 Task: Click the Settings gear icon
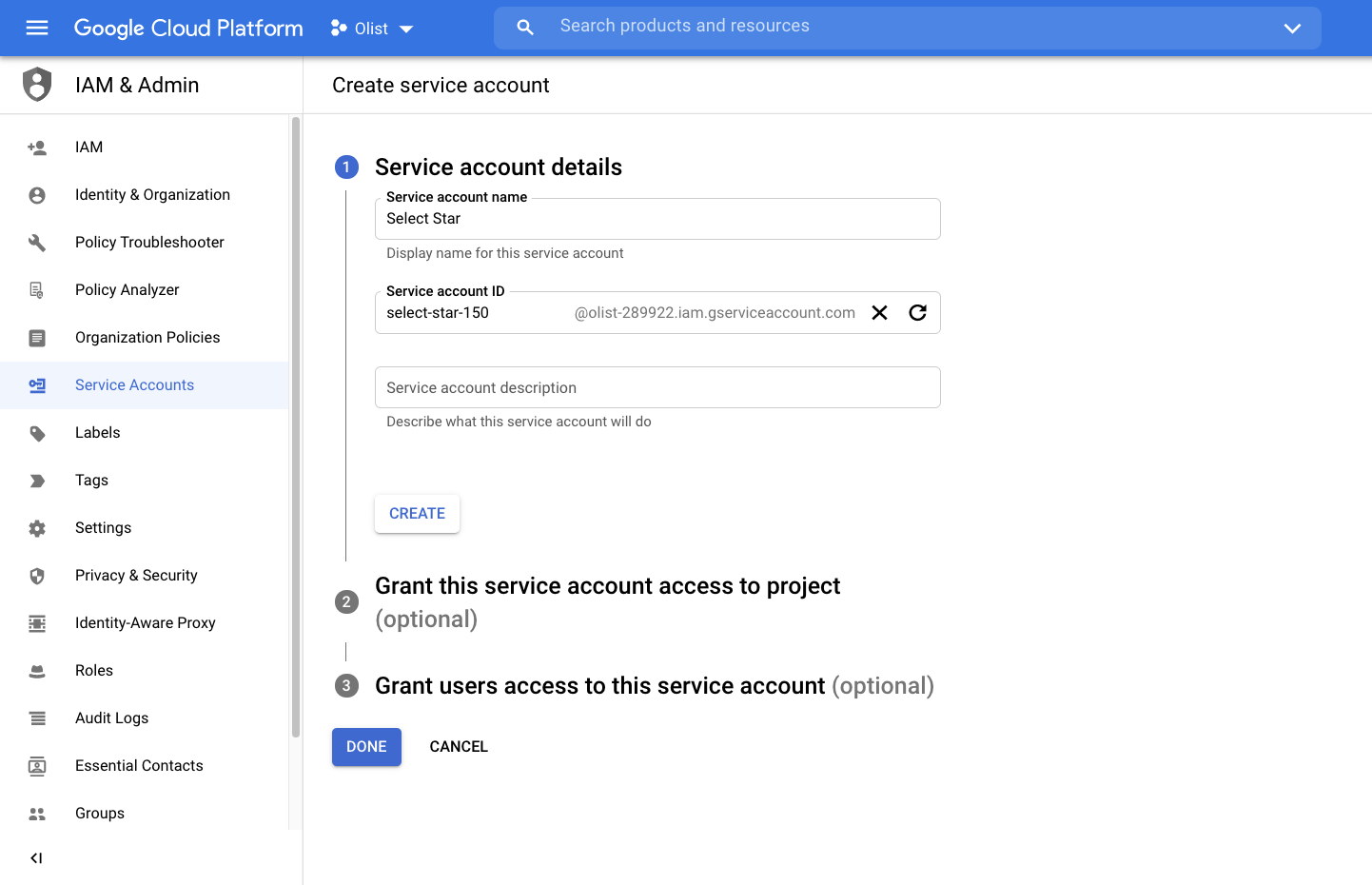pos(37,528)
